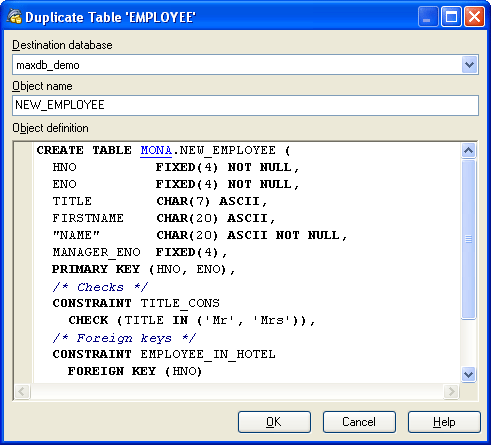Click the horizontal scrollbar left arrow

[22, 391]
